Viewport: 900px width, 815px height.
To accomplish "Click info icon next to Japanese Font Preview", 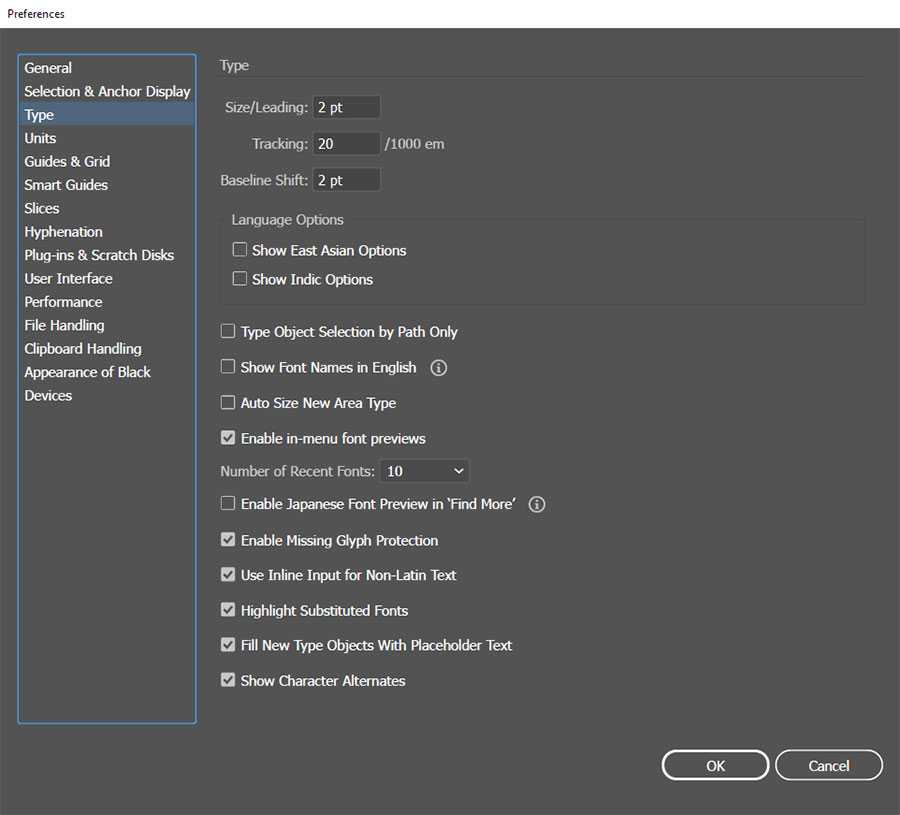I will 537,504.
